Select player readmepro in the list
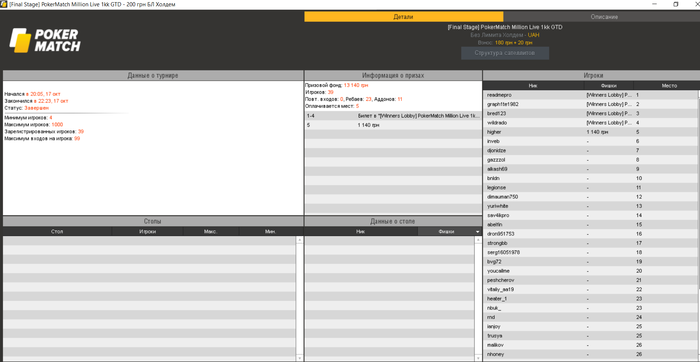The width and height of the screenshot is (700, 362). tap(589, 95)
